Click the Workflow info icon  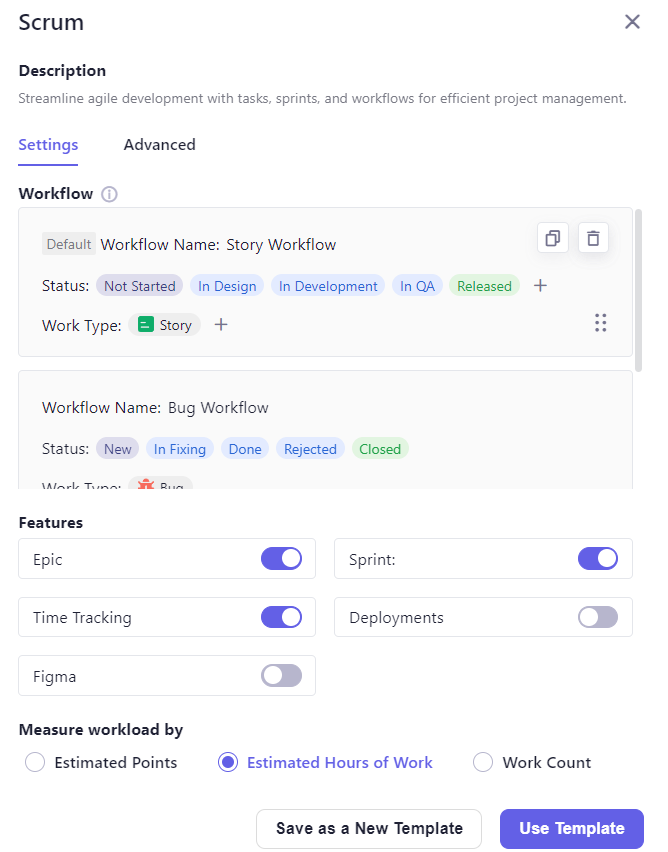[x=110, y=194]
